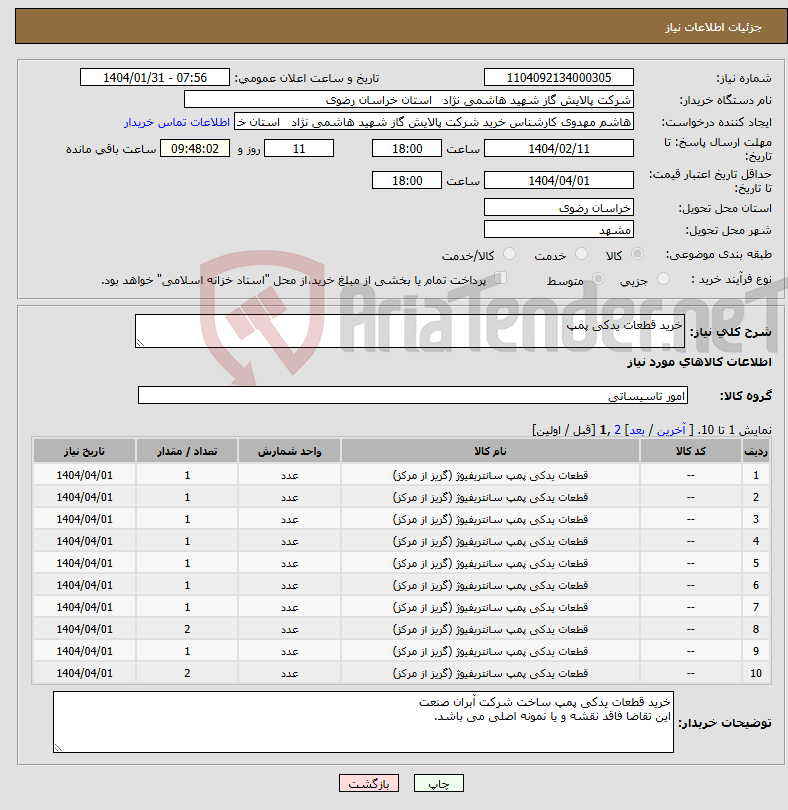788x810 pixels.
Task: Click column header تاریخ نیاز
Action: 84,451
